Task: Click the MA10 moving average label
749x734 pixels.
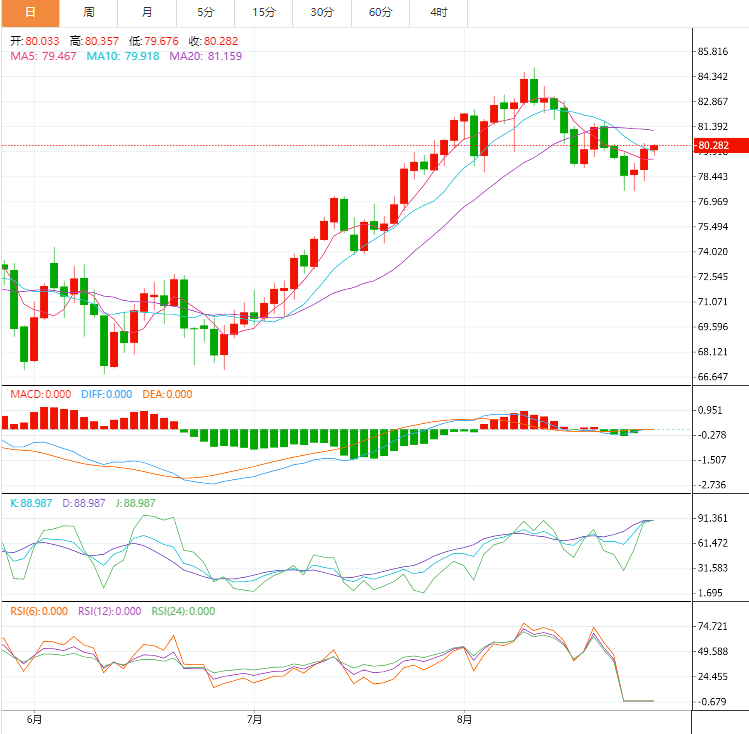Action: pos(123,56)
